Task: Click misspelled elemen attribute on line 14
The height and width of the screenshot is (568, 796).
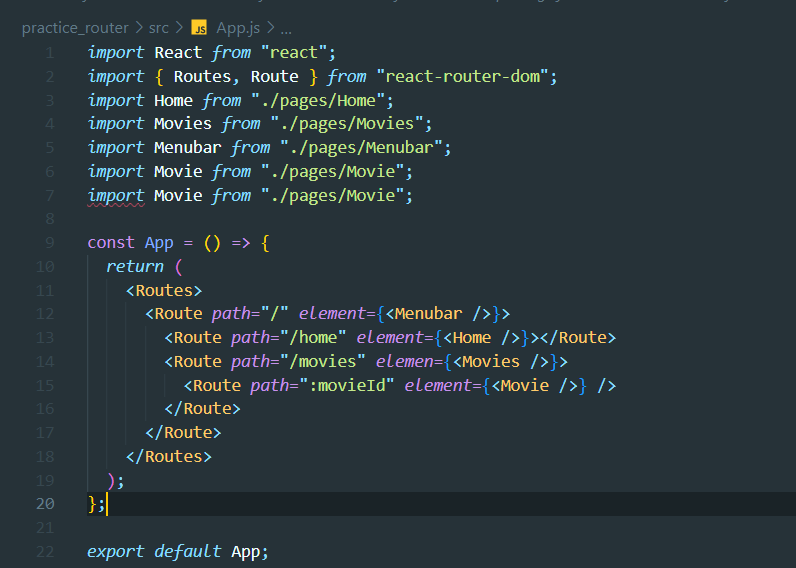Action: click(x=405, y=361)
